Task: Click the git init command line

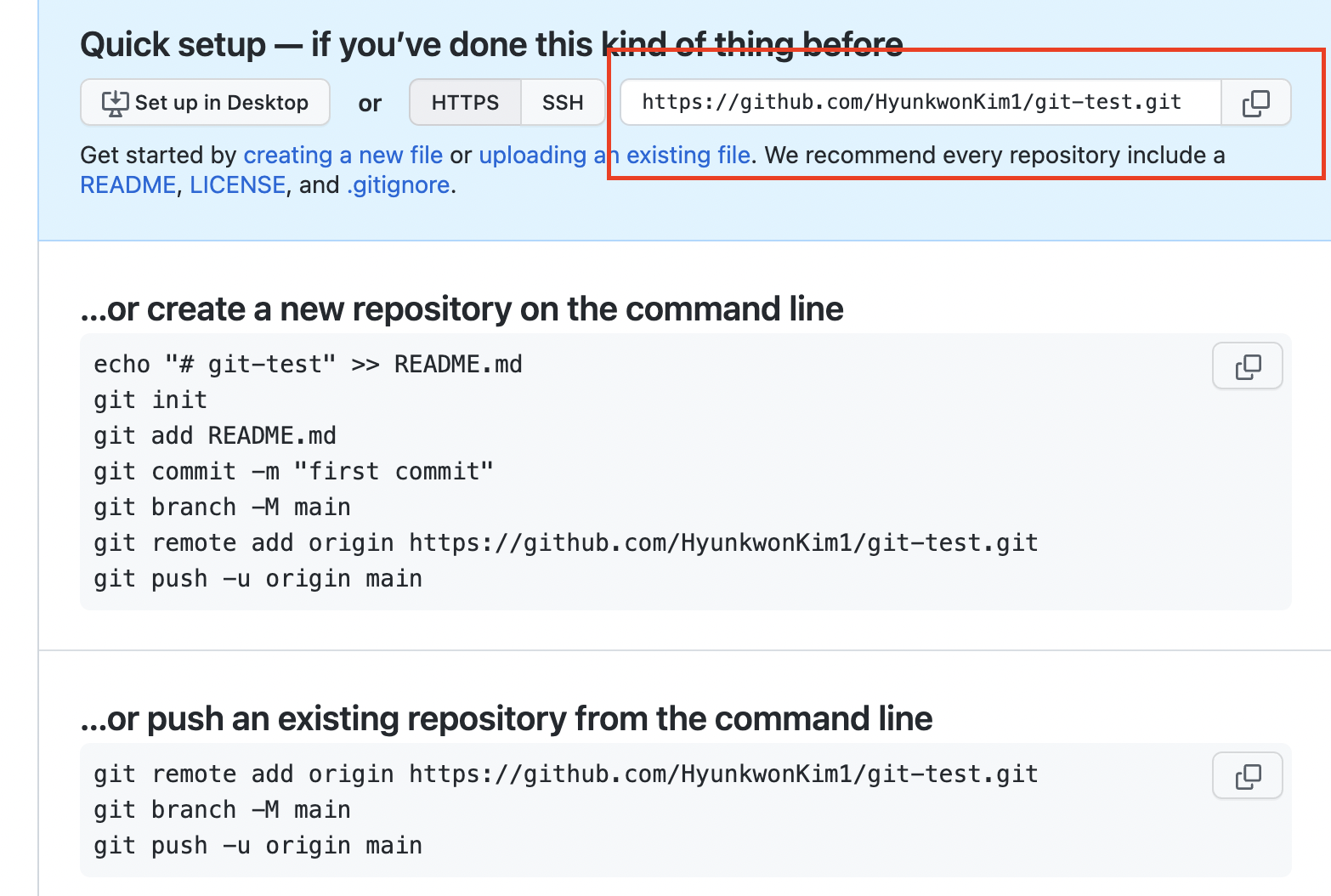Action: point(150,400)
